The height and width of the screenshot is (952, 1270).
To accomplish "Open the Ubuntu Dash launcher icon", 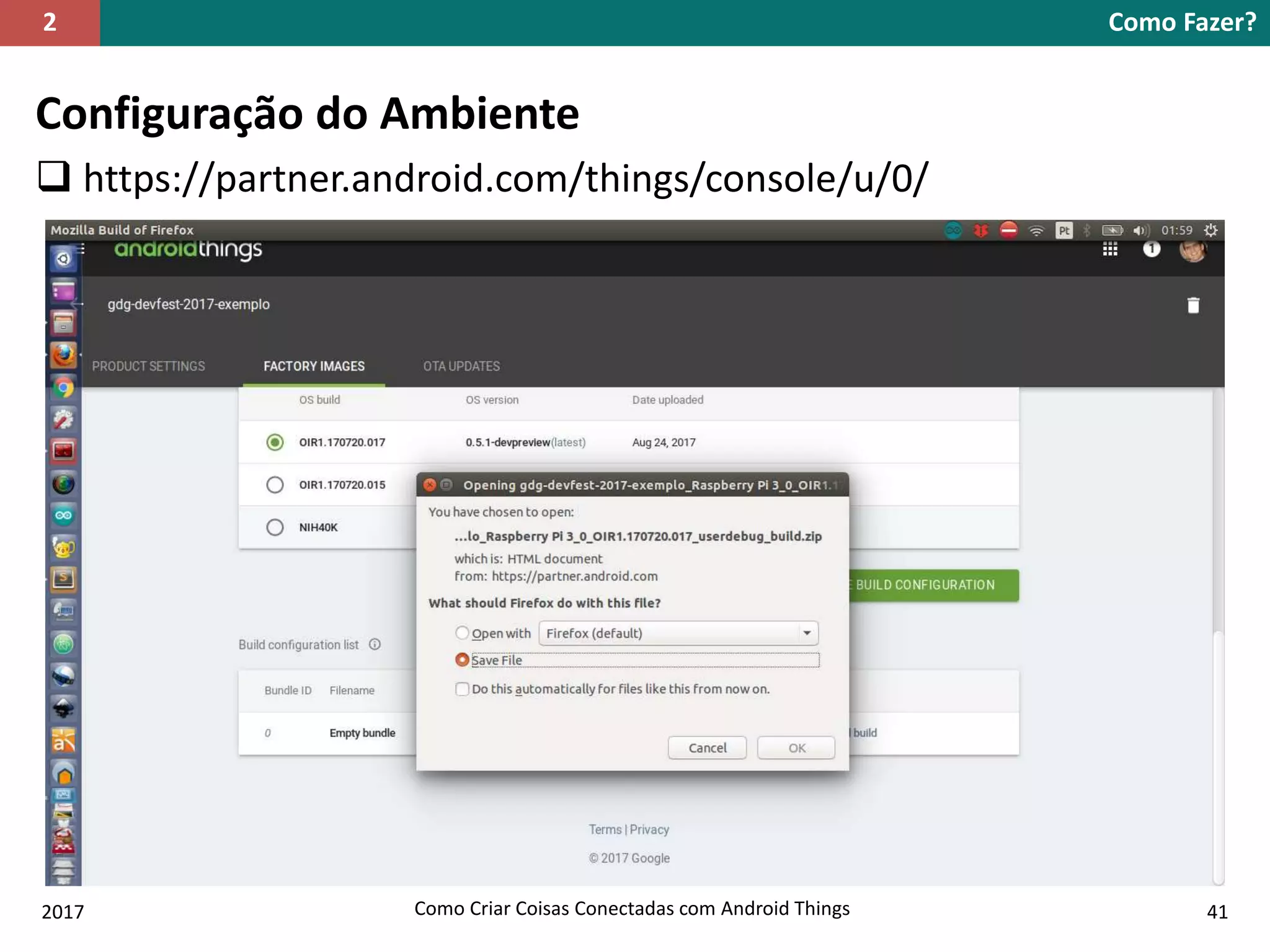I will click(x=63, y=258).
